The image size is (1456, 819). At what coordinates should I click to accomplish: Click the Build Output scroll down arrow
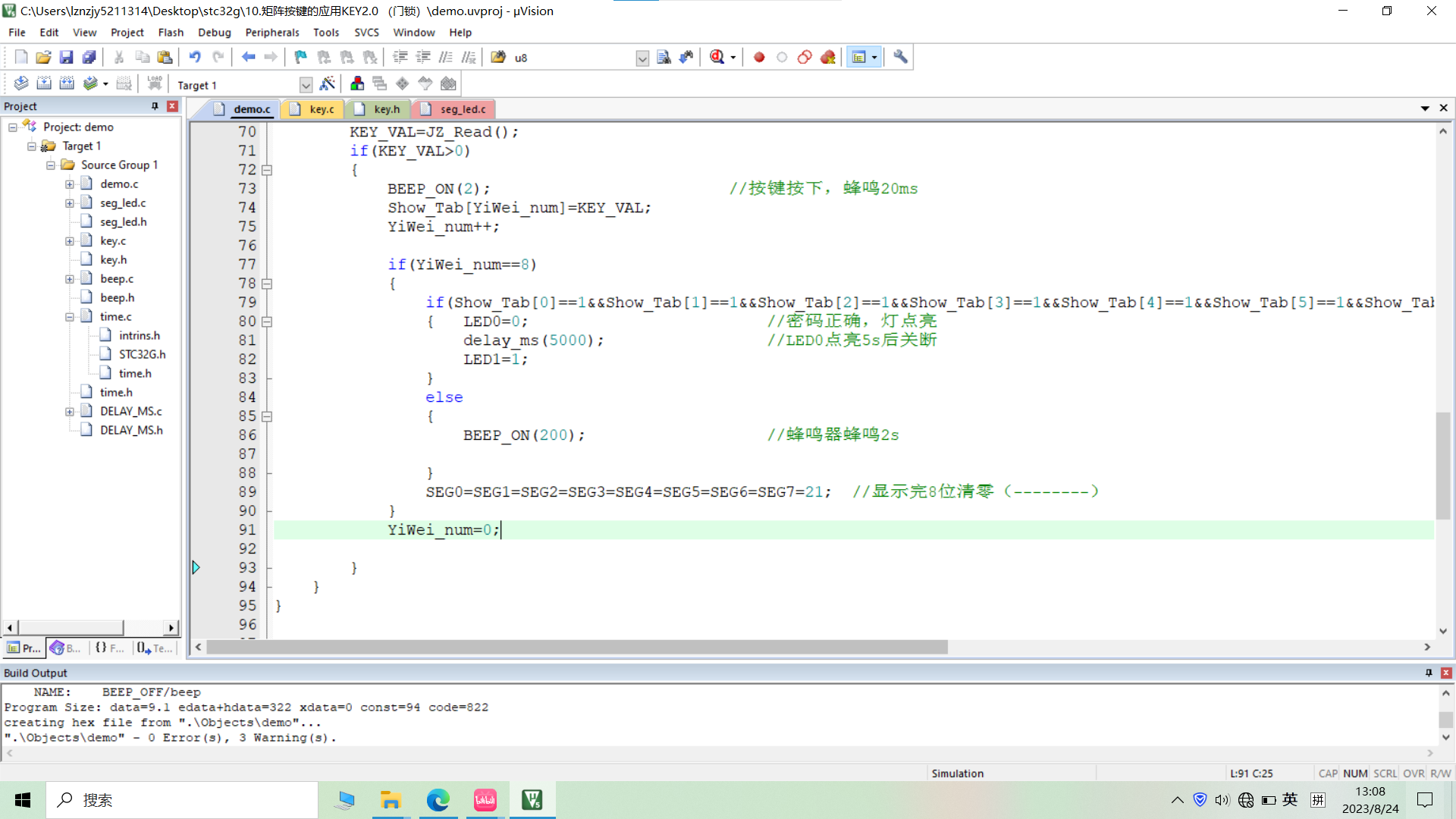1446,737
